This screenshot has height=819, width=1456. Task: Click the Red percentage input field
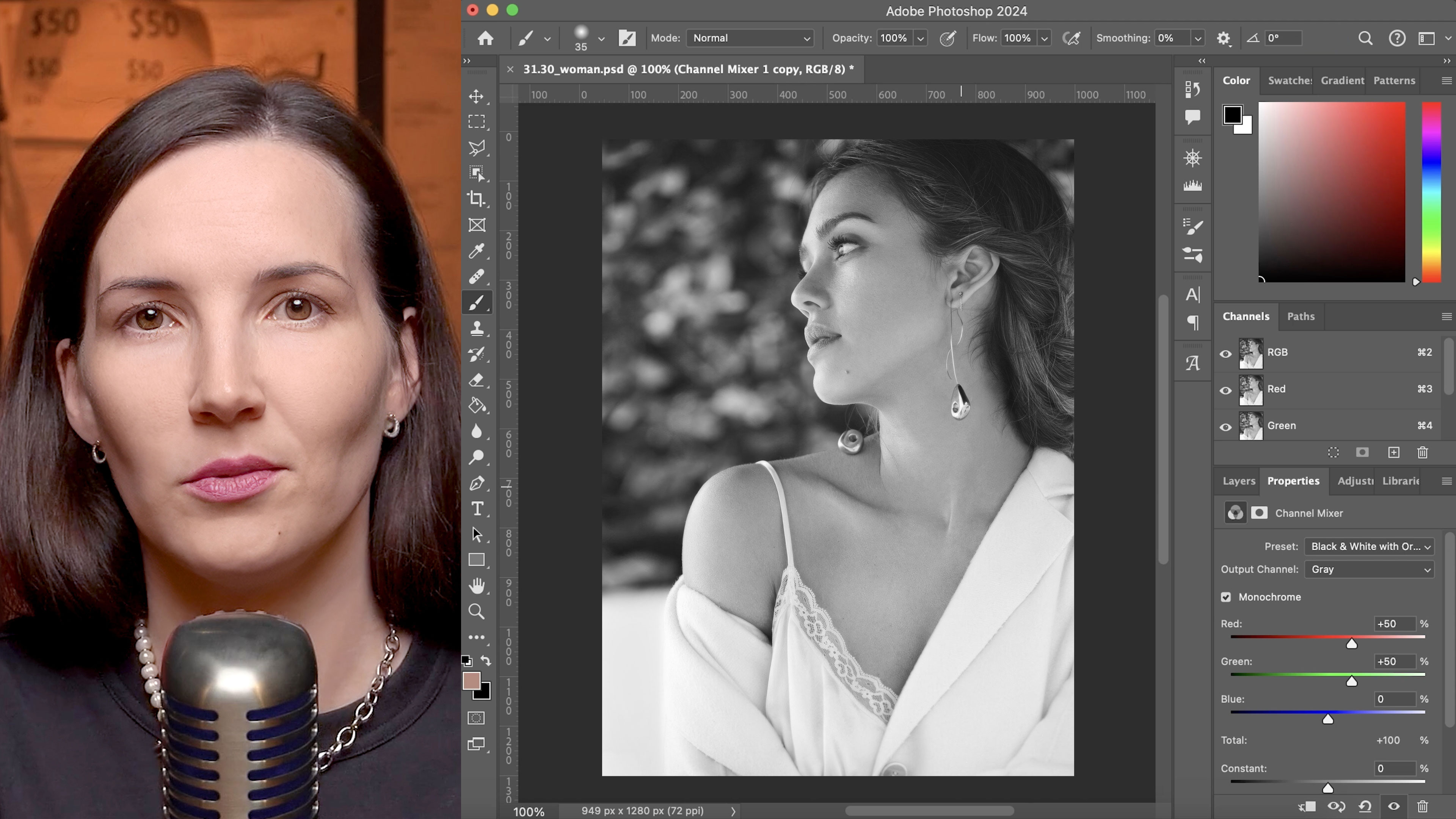click(1394, 624)
